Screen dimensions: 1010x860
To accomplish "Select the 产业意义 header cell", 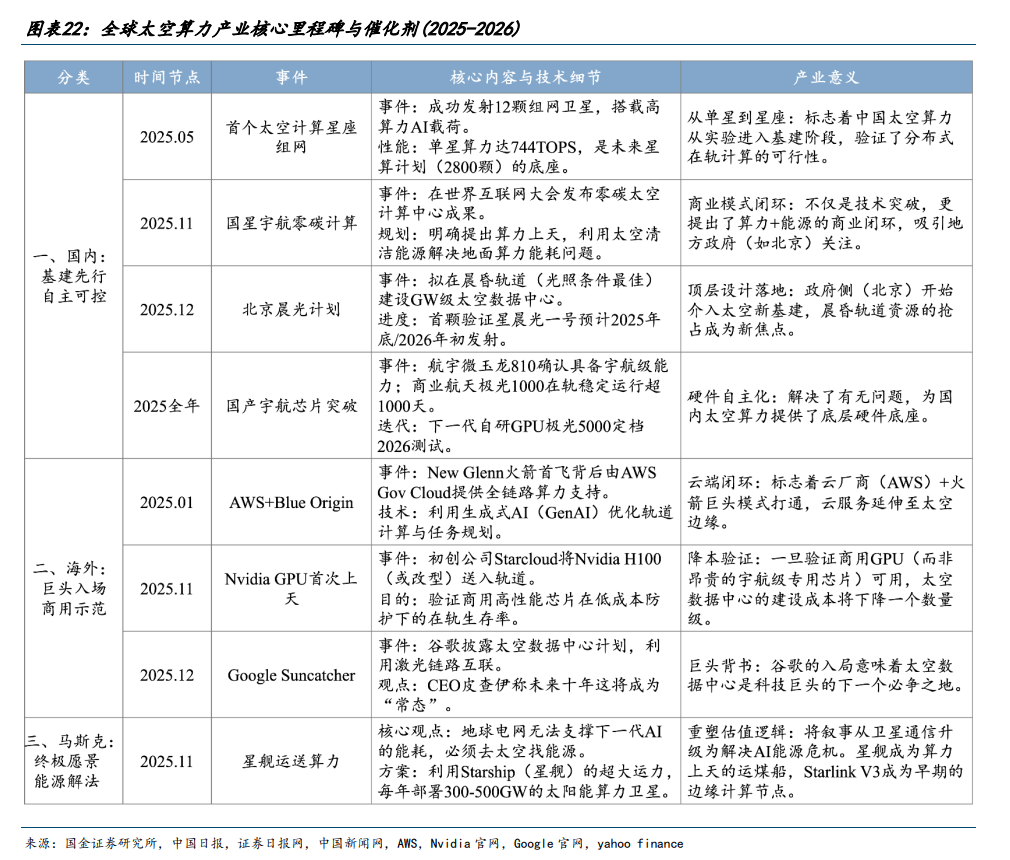I will coord(826,77).
